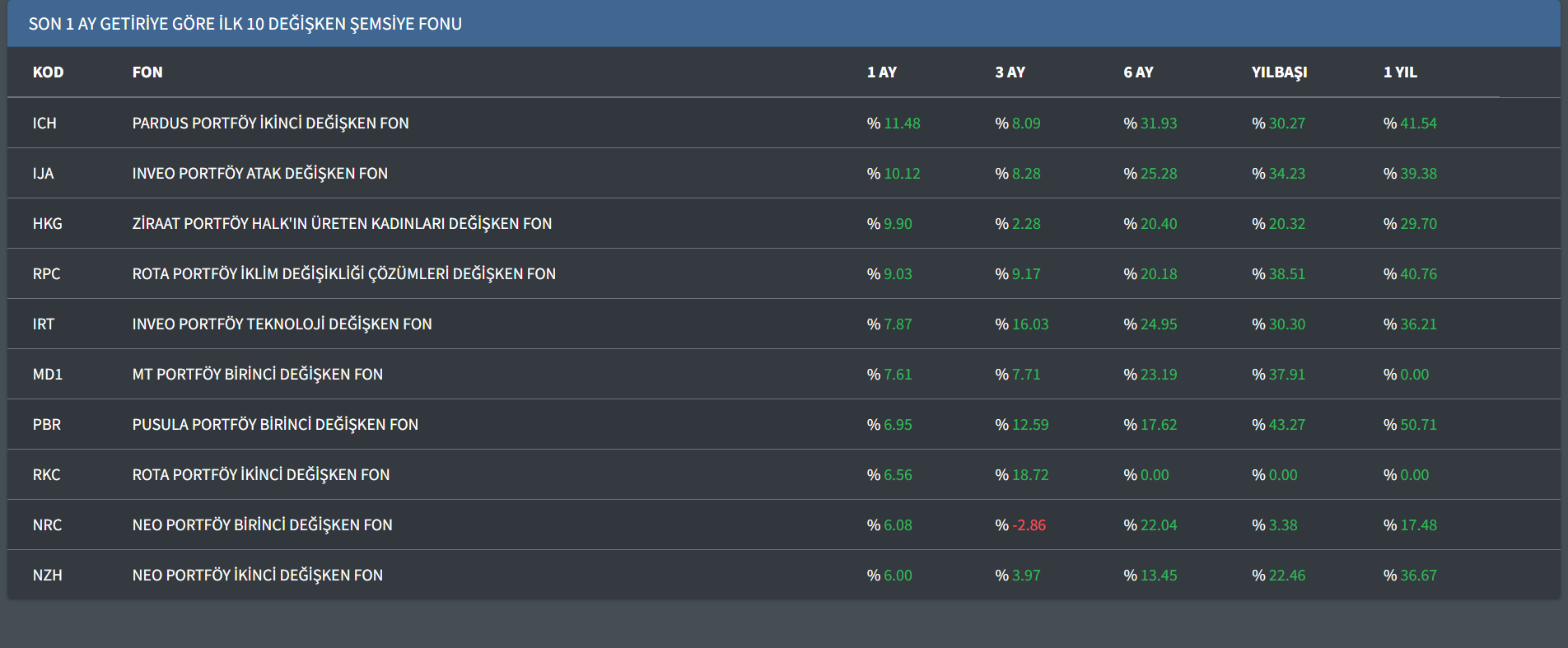Click INVEO PORTFÖY TEKNOLOJİ DEĞİŞKEN FON
The width and height of the screenshot is (1568, 648).
click(282, 324)
